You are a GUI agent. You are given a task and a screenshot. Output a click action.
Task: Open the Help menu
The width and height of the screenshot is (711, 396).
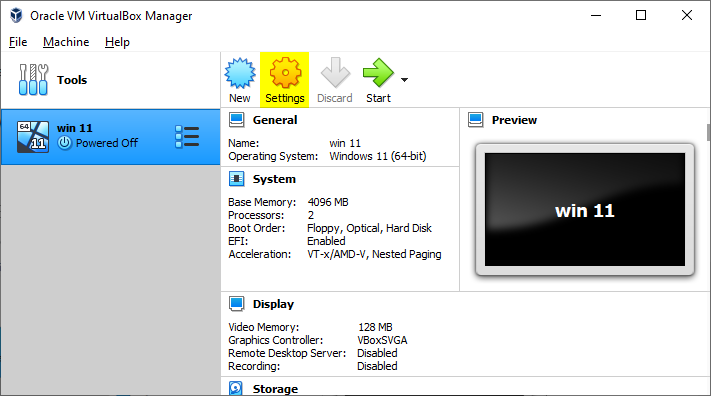117,42
